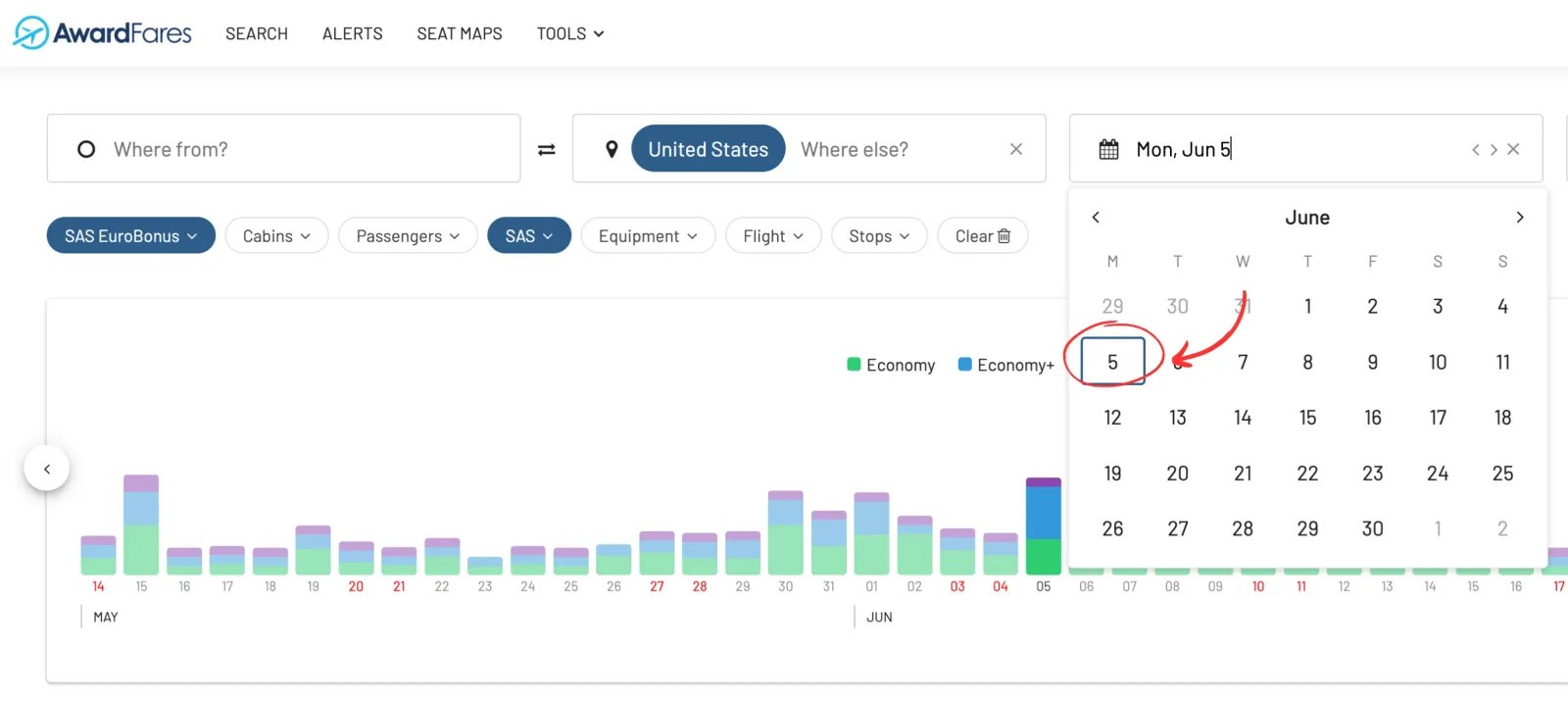
Task: Click chart date label 03 in June
Action: [x=957, y=586]
